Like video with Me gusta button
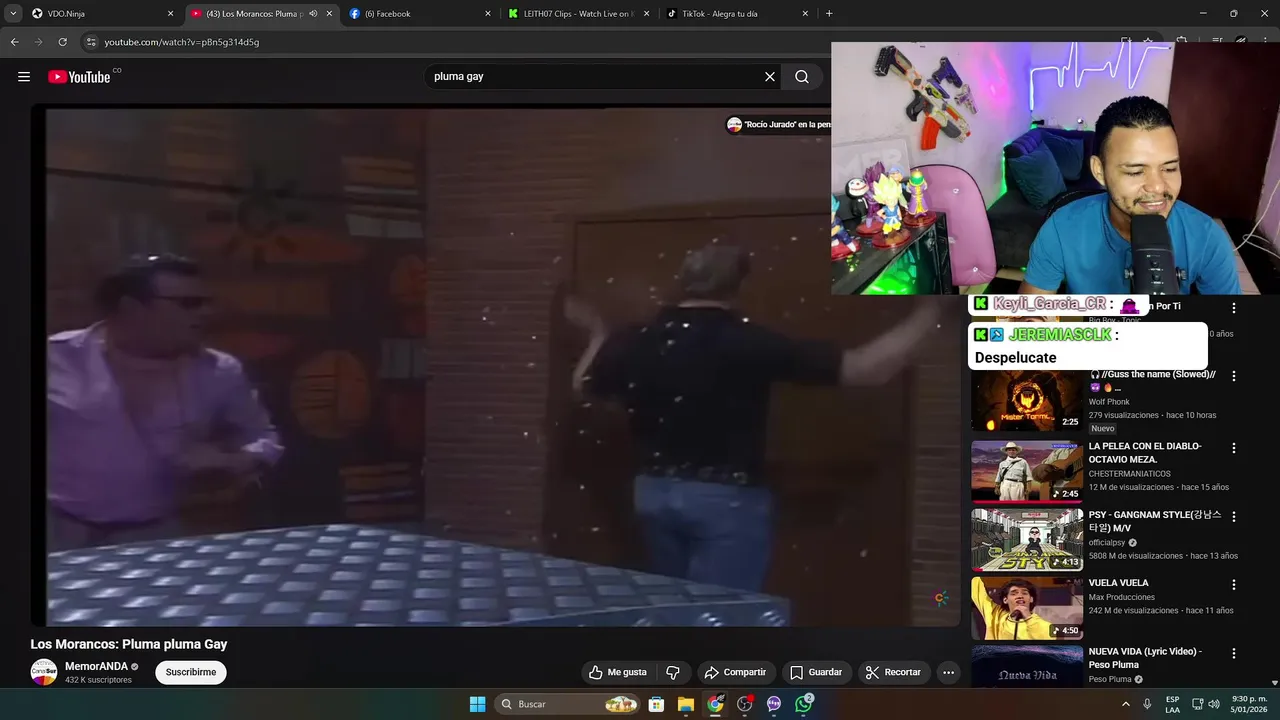This screenshot has height=720, width=1280. click(x=618, y=672)
